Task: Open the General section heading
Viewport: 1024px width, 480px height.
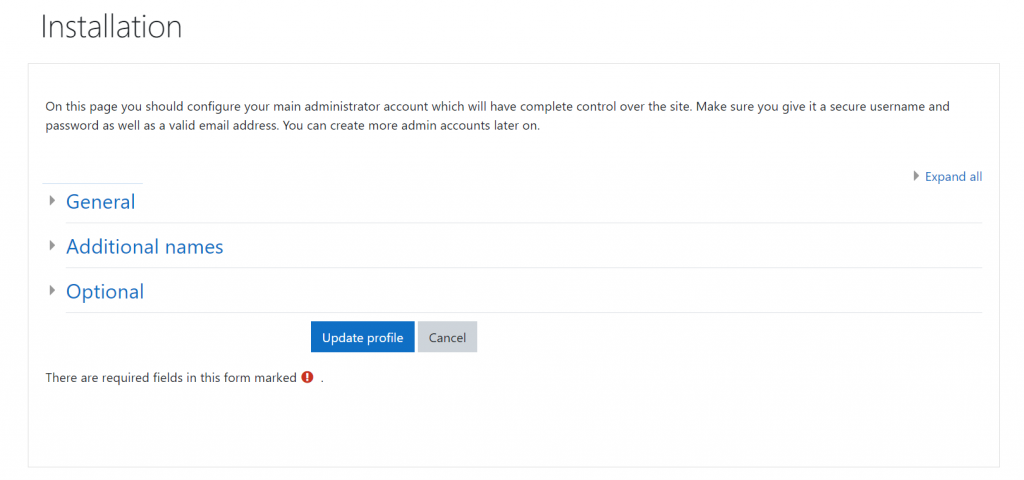Action: (100, 202)
